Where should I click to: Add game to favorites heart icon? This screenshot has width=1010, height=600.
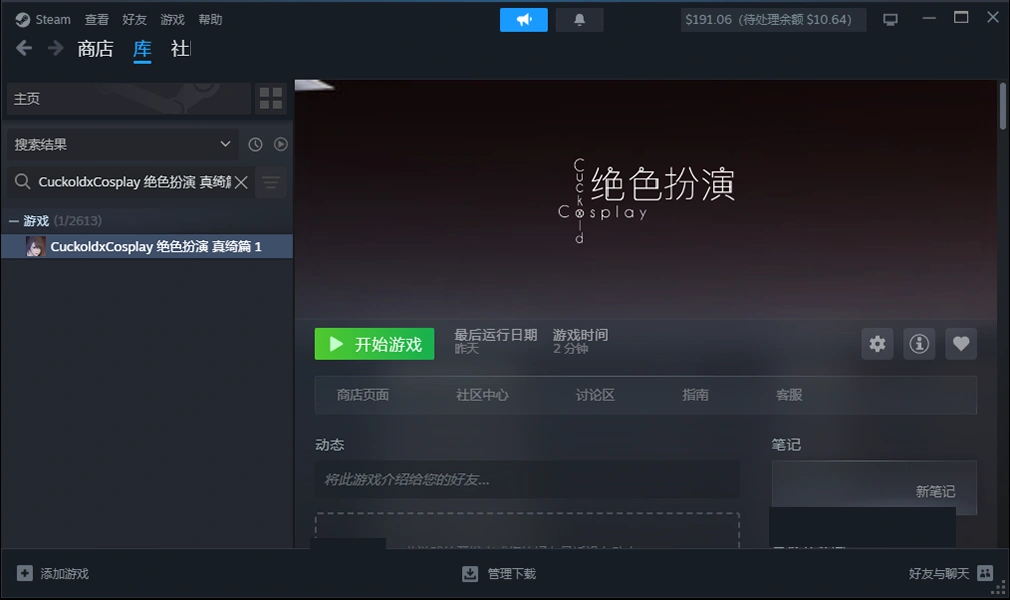pyautogui.click(x=961, y=344)
